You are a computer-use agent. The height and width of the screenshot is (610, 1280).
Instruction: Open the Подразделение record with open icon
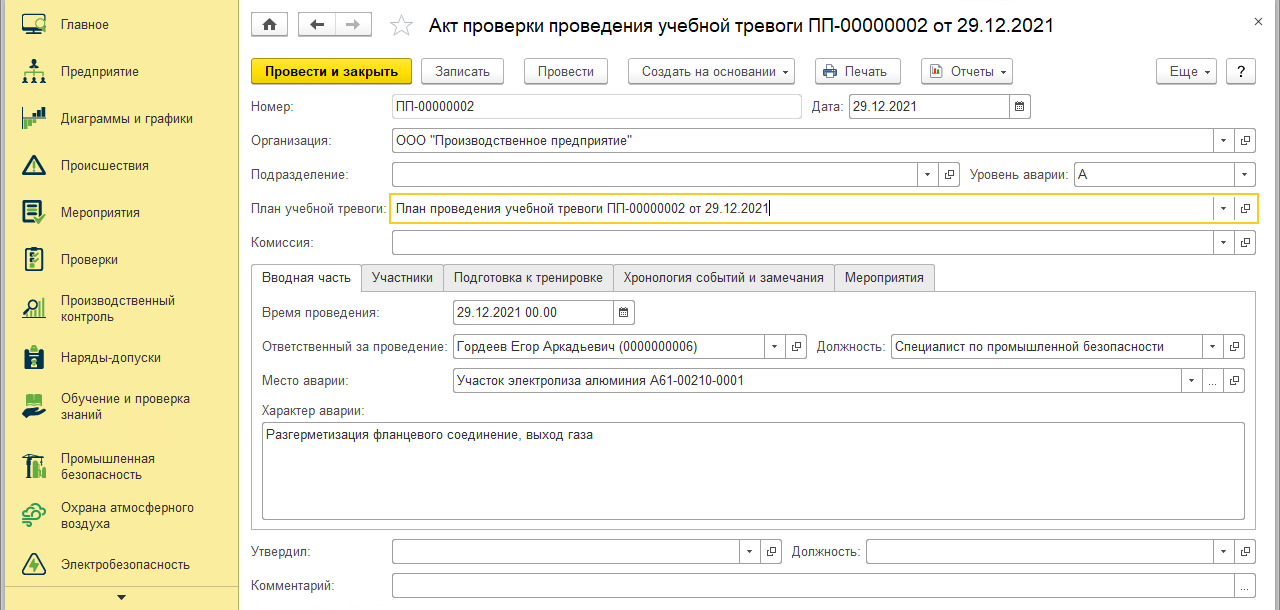(950, 175)
